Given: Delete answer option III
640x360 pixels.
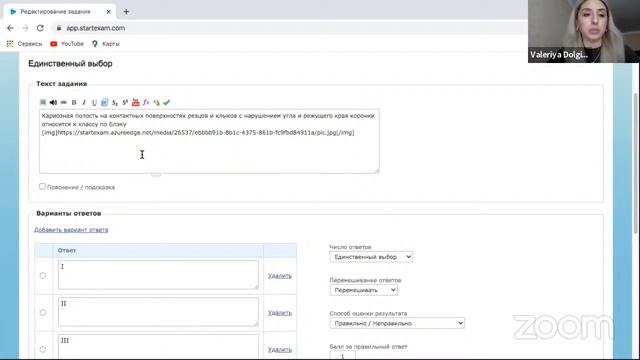Looking at the screenshot, I should pyautogui.click(x=280, y=350).
